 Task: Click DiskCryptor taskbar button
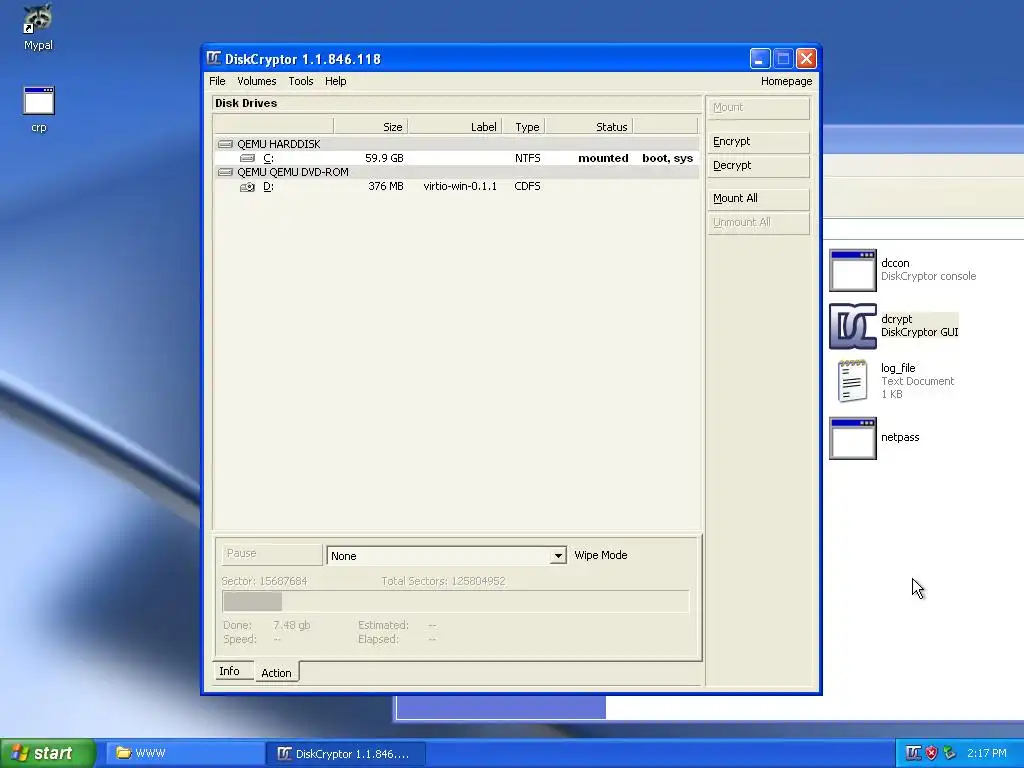[x=345, y=754]
